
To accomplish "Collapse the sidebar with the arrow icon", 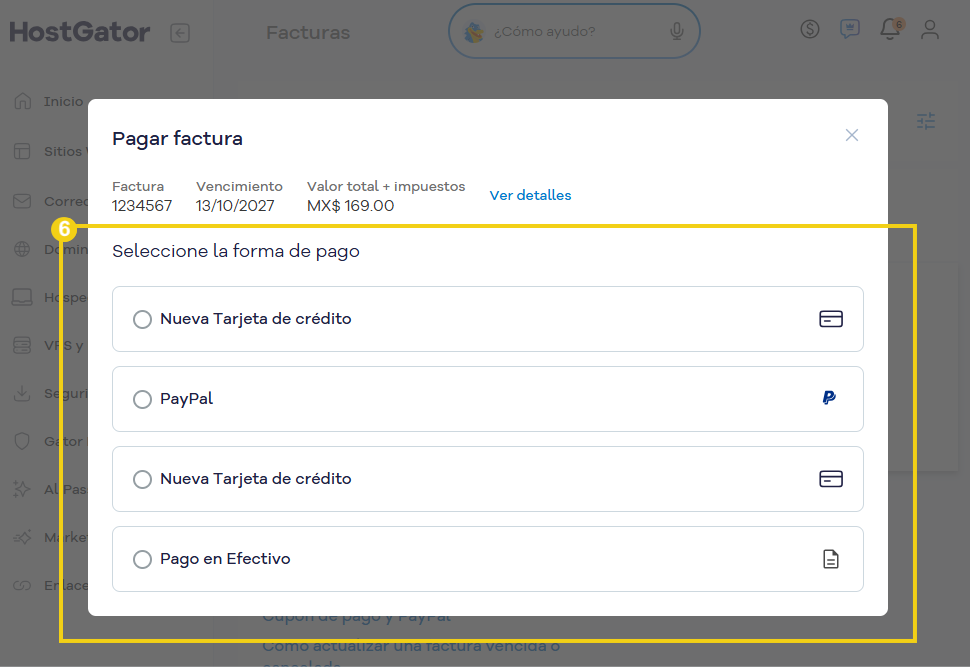I will (x=180, y=33).
